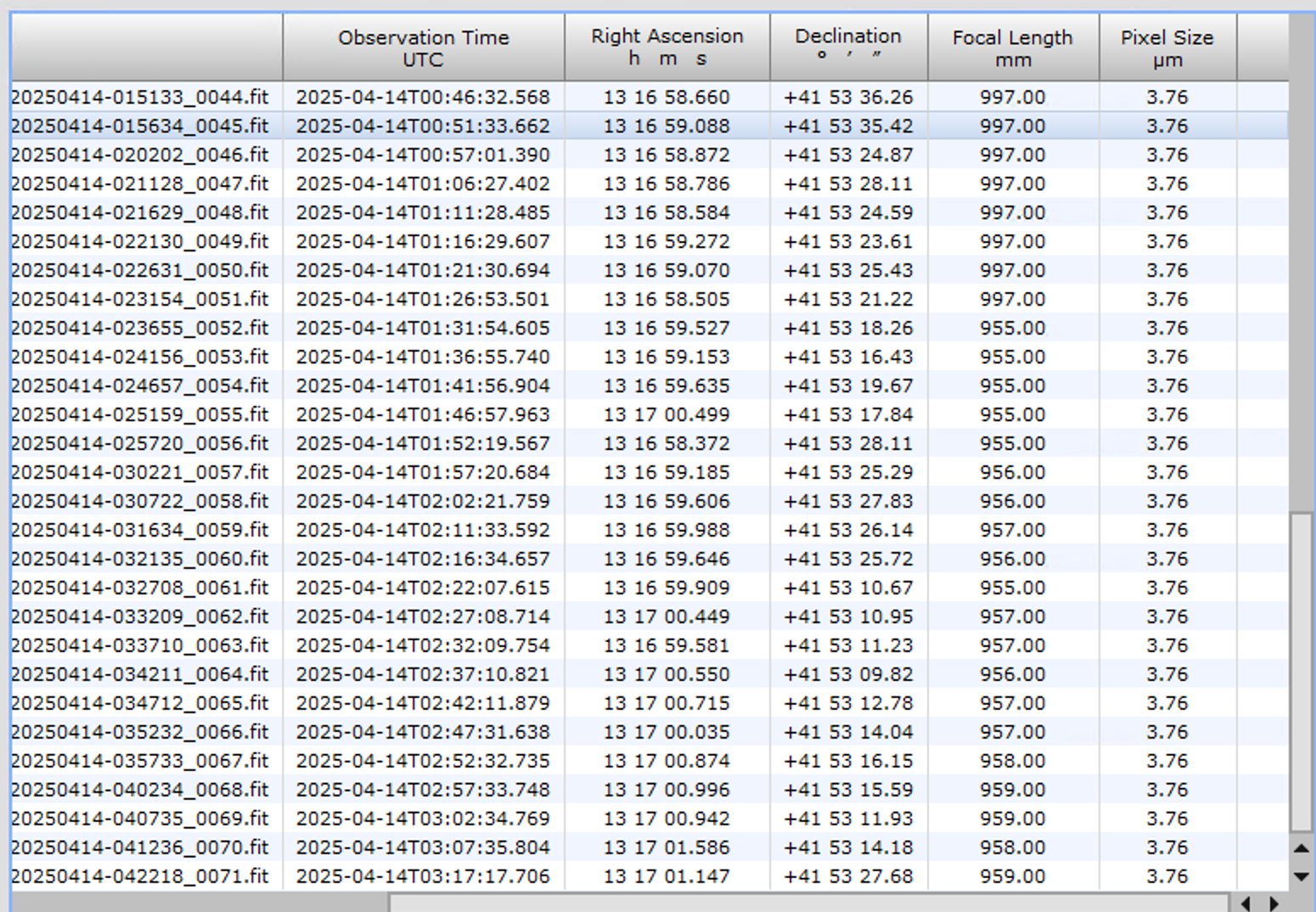Select file 20250414-032135_0060.fit
Screen dimensions: 1316x912
[x=140, y=559]
